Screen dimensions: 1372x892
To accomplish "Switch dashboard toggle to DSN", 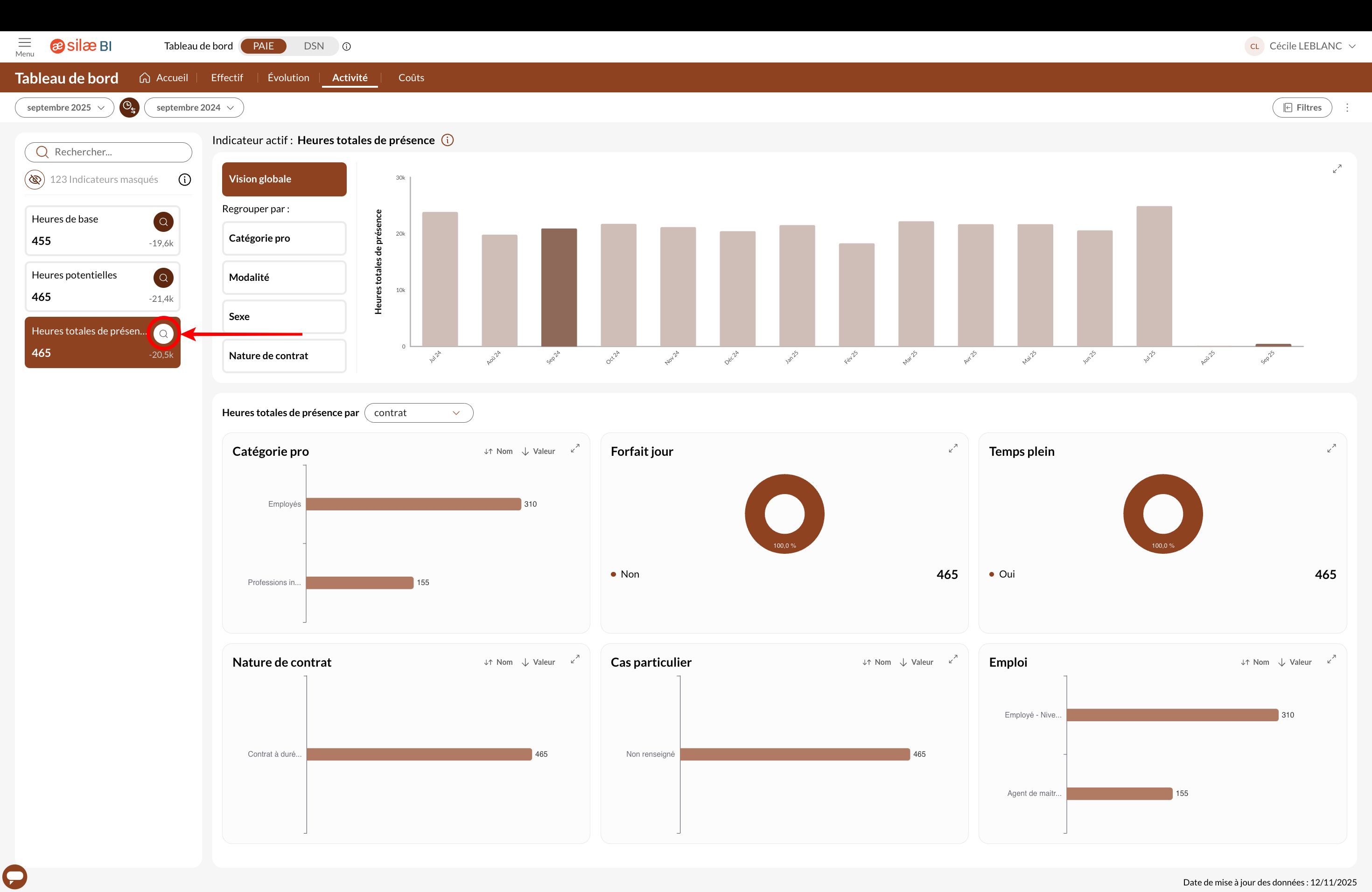I will click(x=314, y=46).
